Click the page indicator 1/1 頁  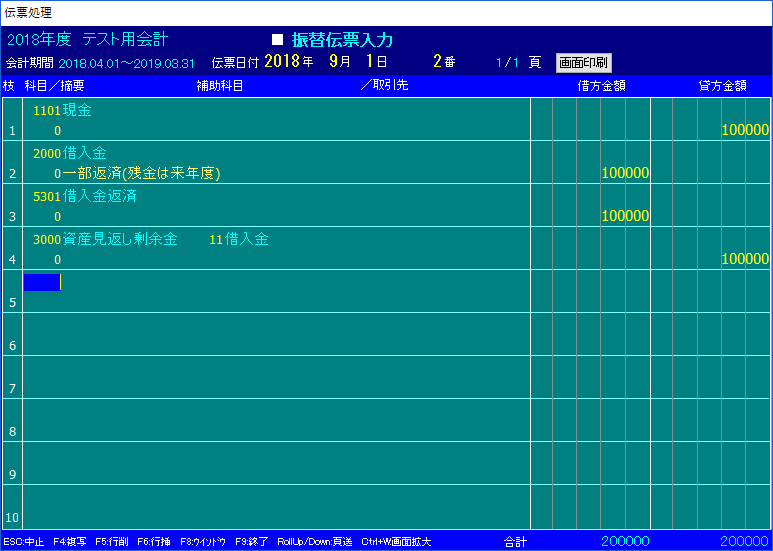pos(519,63)
